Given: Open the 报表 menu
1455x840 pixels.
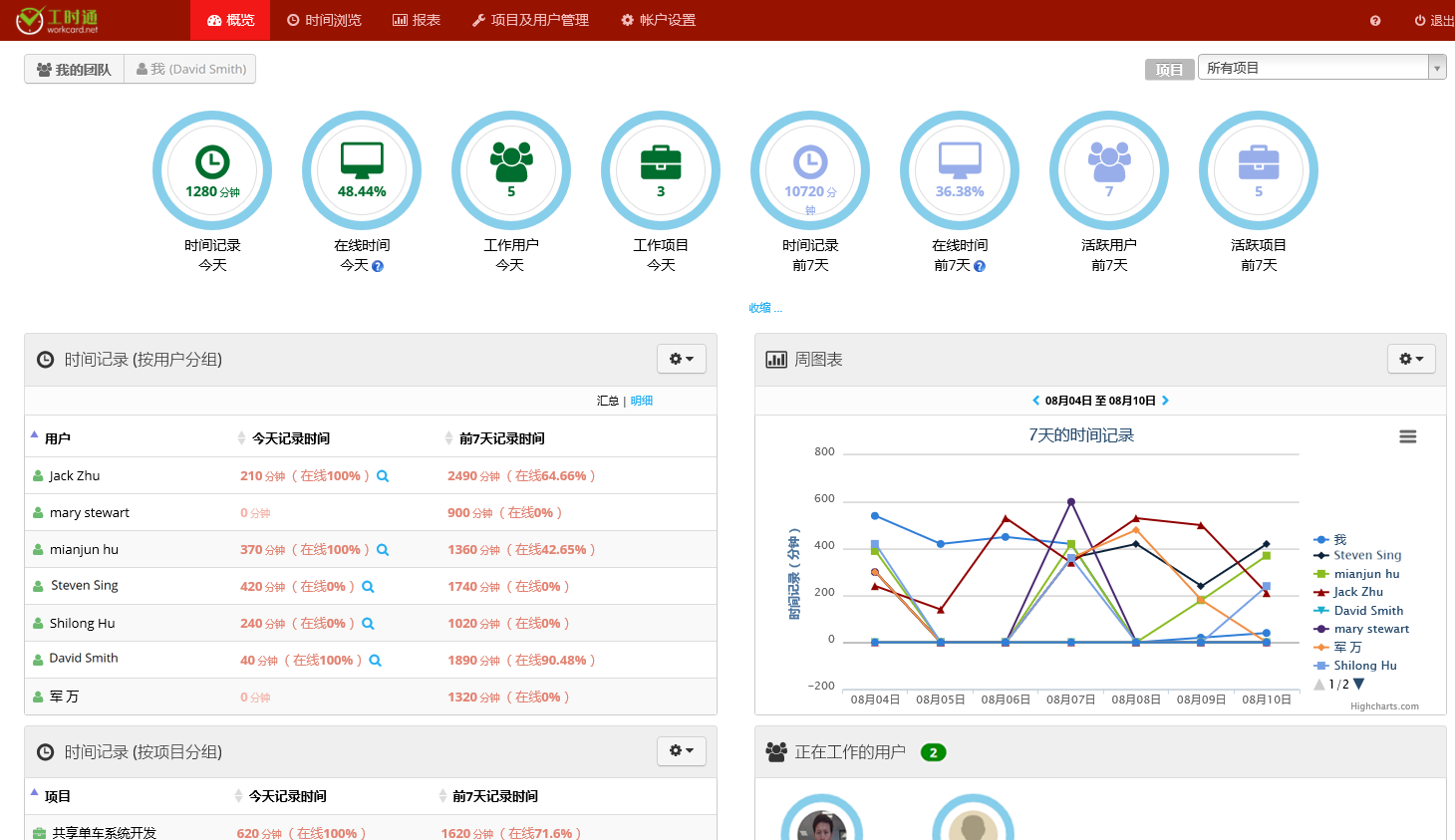Looking at the screenshot, I should pyautogui.click(x=417, y=20).
